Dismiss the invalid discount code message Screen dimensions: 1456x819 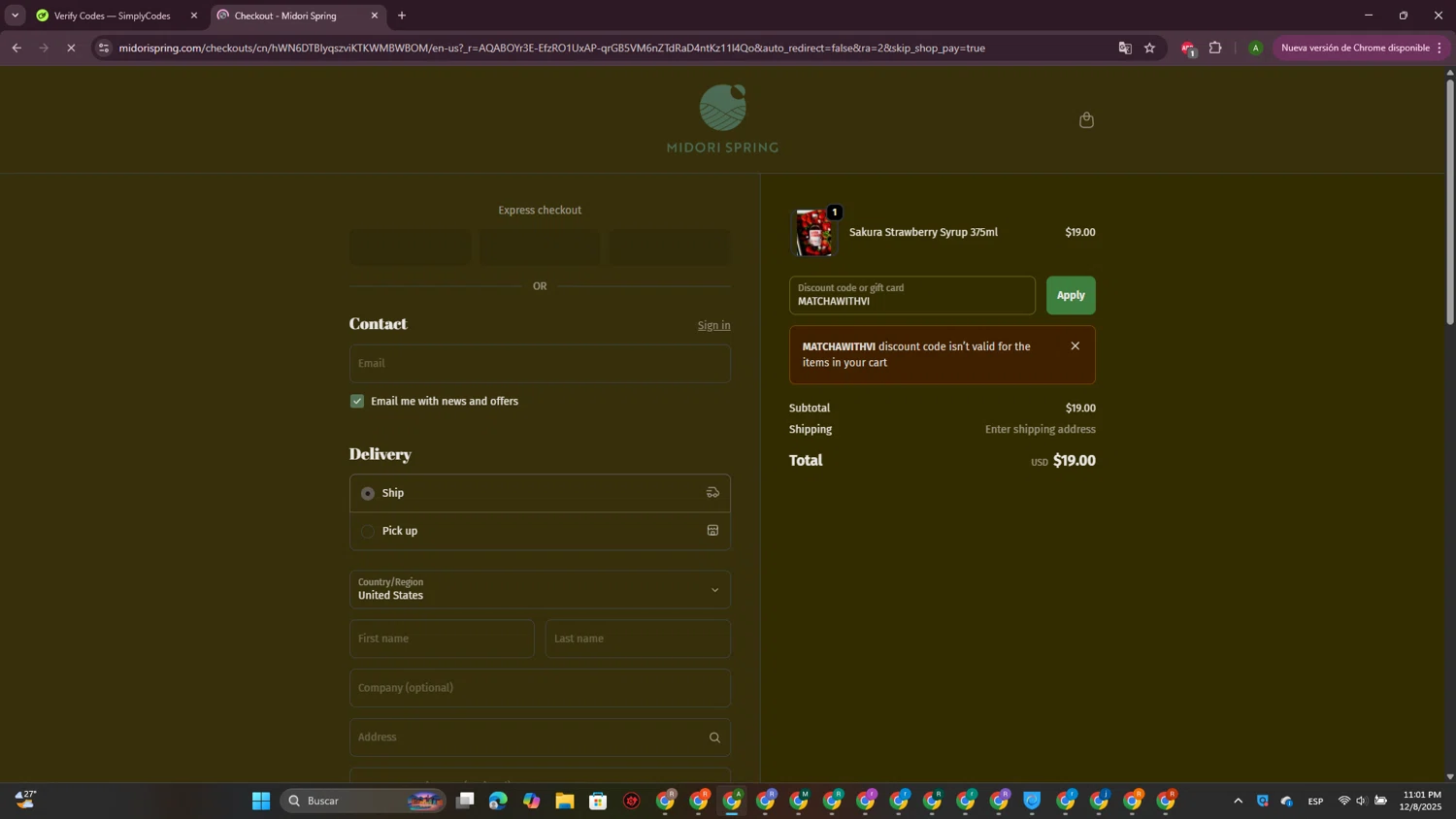(x=1075, y=346)
